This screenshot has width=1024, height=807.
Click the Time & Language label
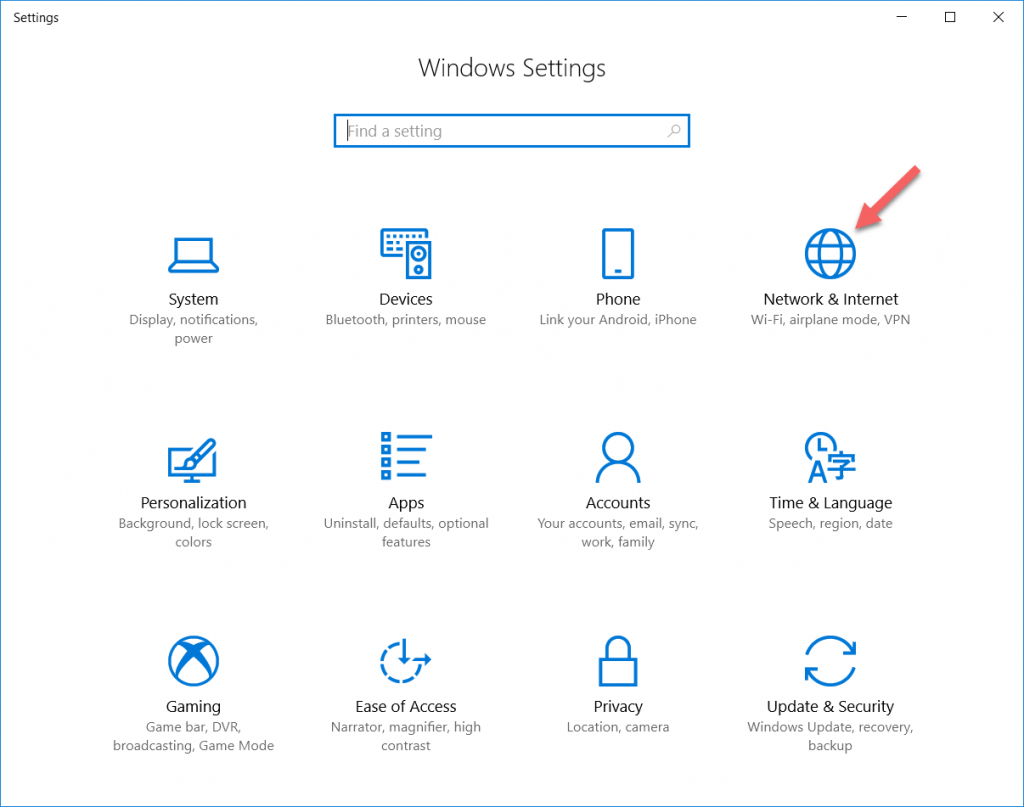pos(831,503)
